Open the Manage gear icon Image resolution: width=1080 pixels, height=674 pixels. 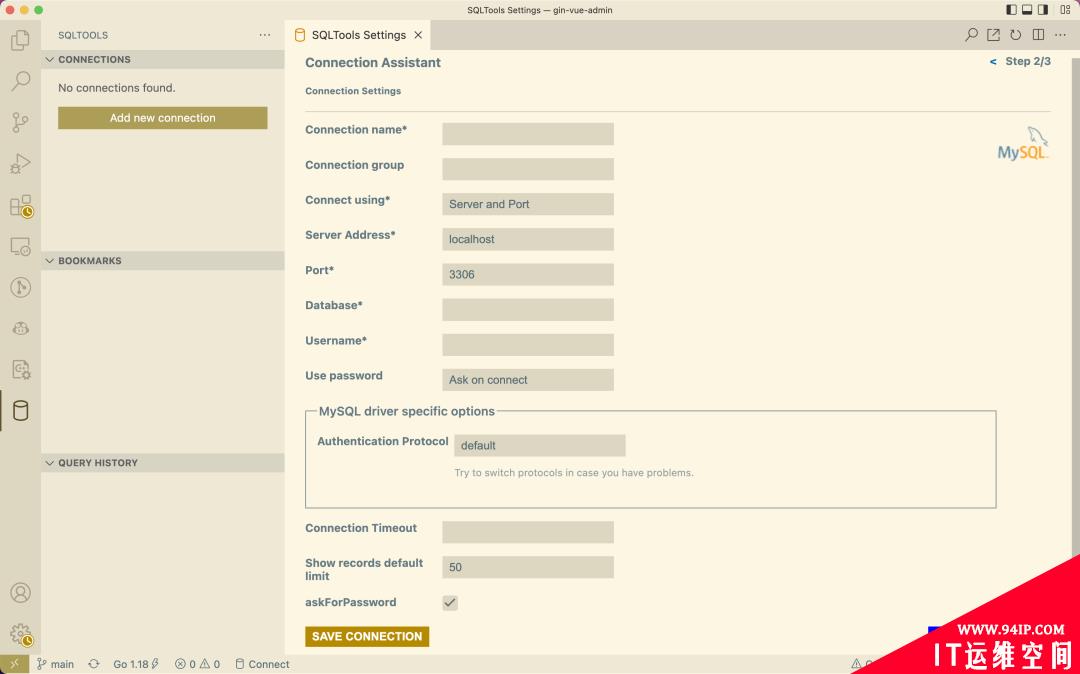coord(21,634)
